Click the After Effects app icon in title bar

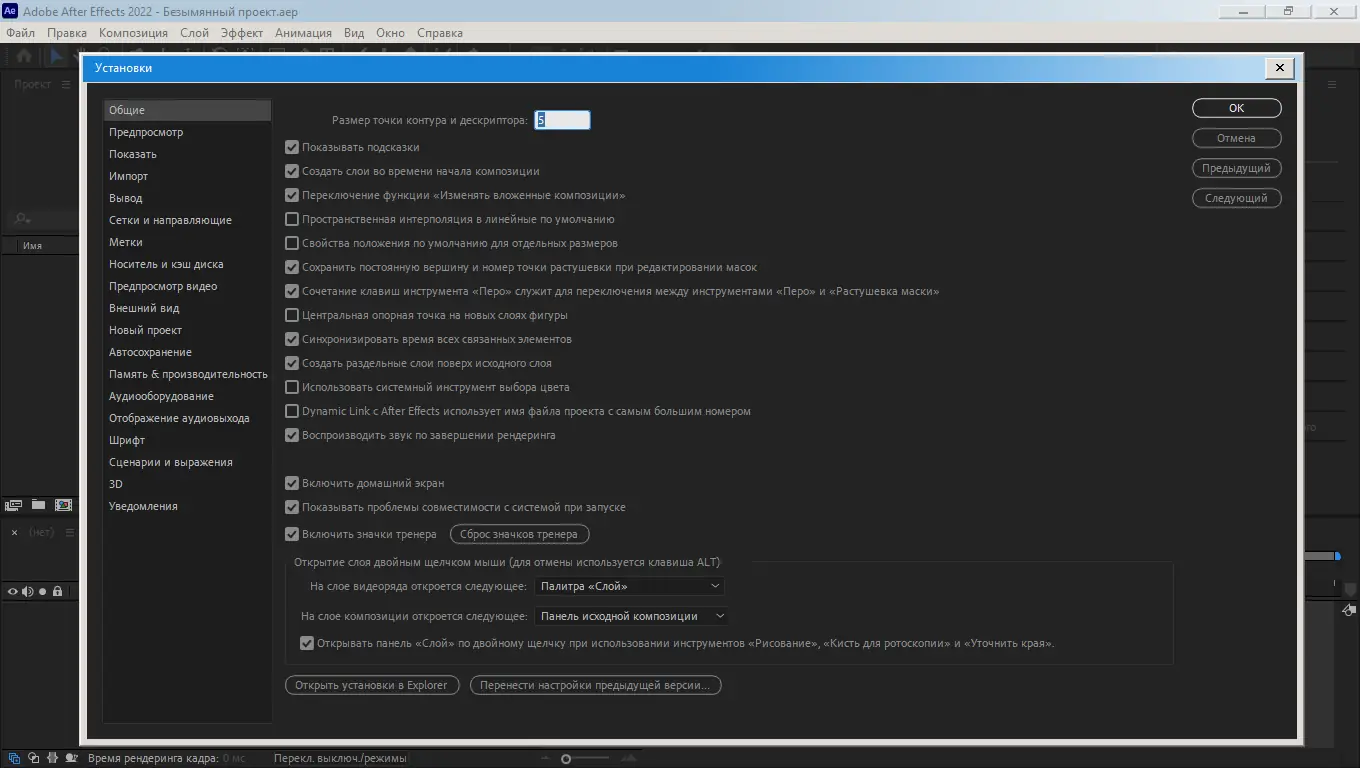pos(10,10)
